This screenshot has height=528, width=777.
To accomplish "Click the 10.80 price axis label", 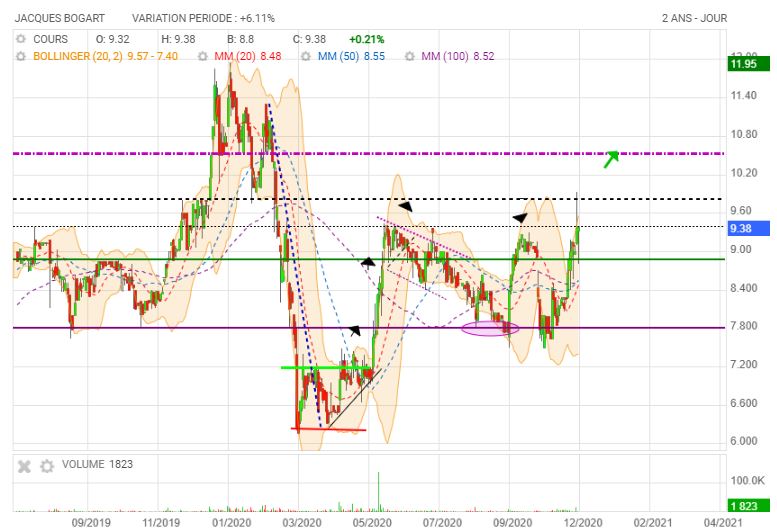I will (744, 134).
